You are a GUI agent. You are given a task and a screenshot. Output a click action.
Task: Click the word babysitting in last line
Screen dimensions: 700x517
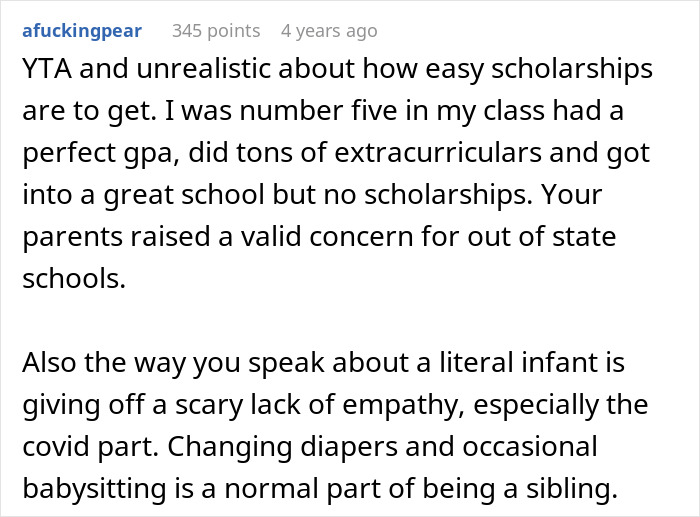click(x=94, y=489)
